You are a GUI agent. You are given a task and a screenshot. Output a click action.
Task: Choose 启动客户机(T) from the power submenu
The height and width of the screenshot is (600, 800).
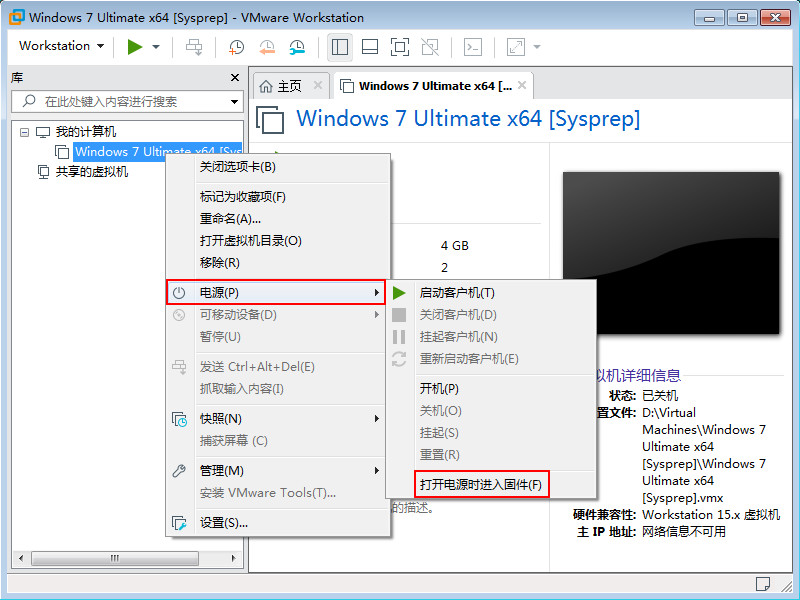457,293
